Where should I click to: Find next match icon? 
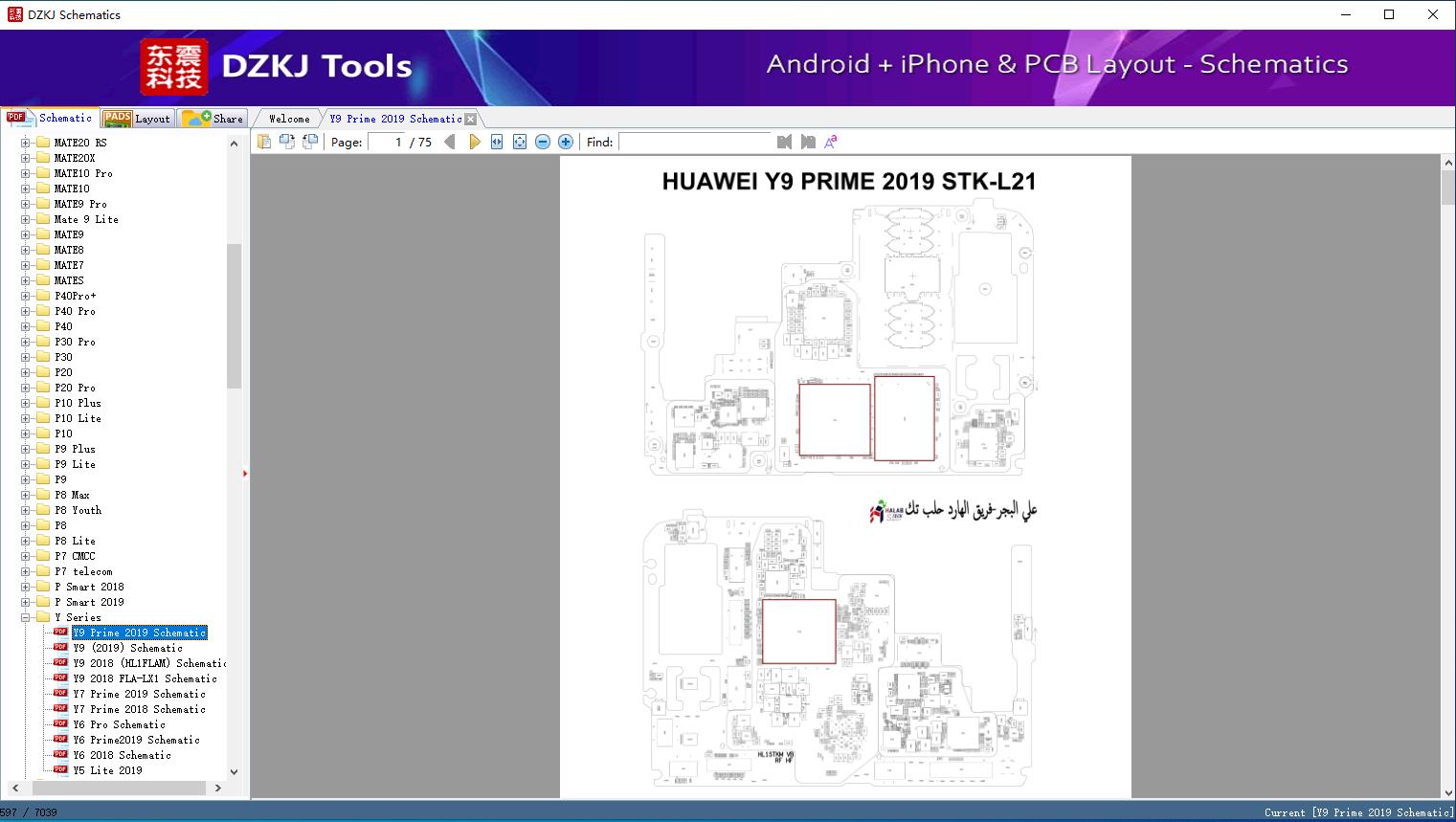click(808, 142)
